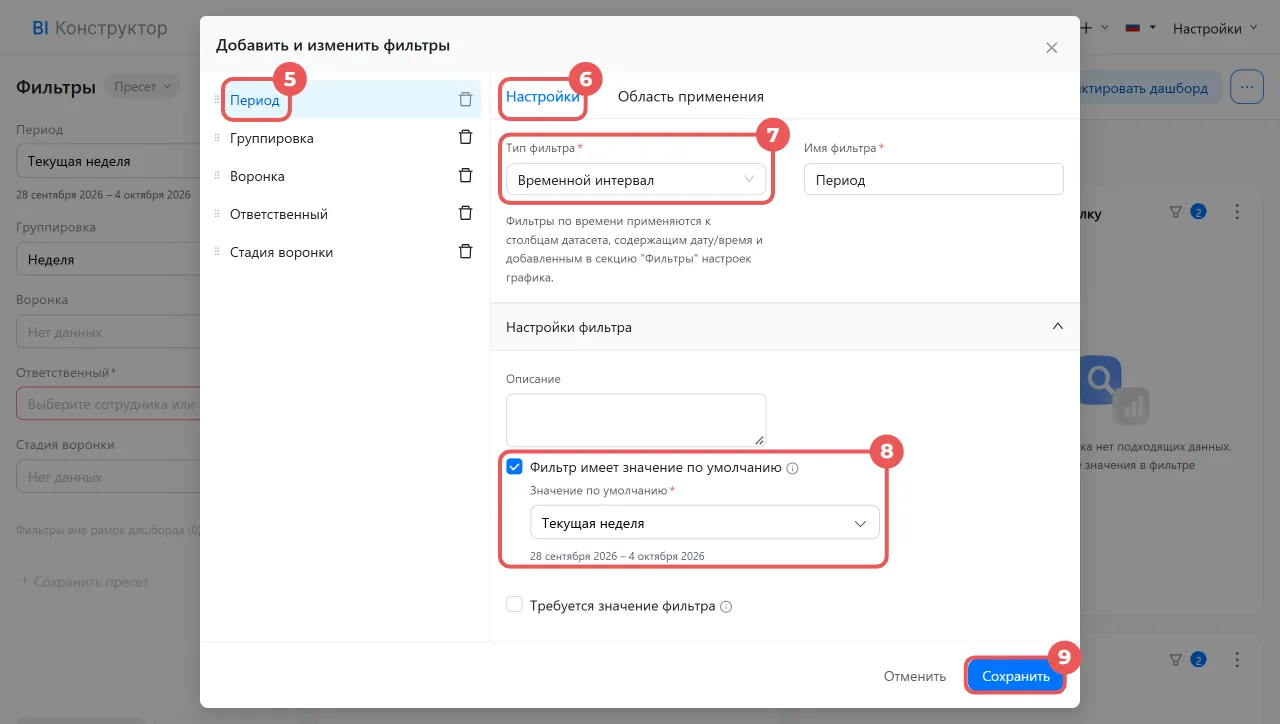
Task: Open the kebab menu on the first chart card
Action: coord(1237,212)
